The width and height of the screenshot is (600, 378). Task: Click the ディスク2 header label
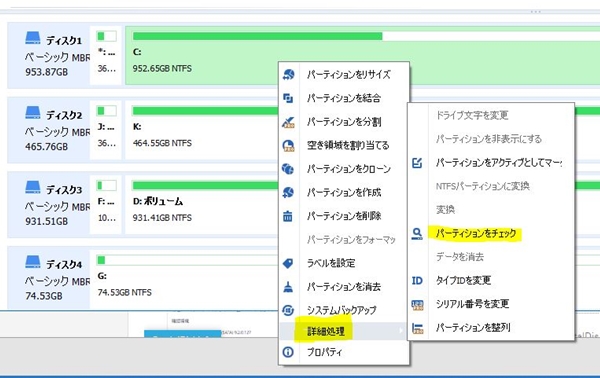point(64,115)
